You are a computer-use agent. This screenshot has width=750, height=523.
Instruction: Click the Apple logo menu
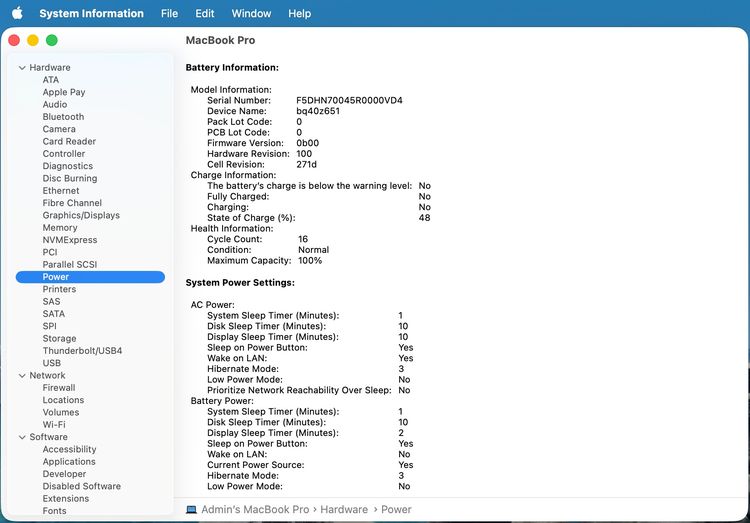click(17, 14)
